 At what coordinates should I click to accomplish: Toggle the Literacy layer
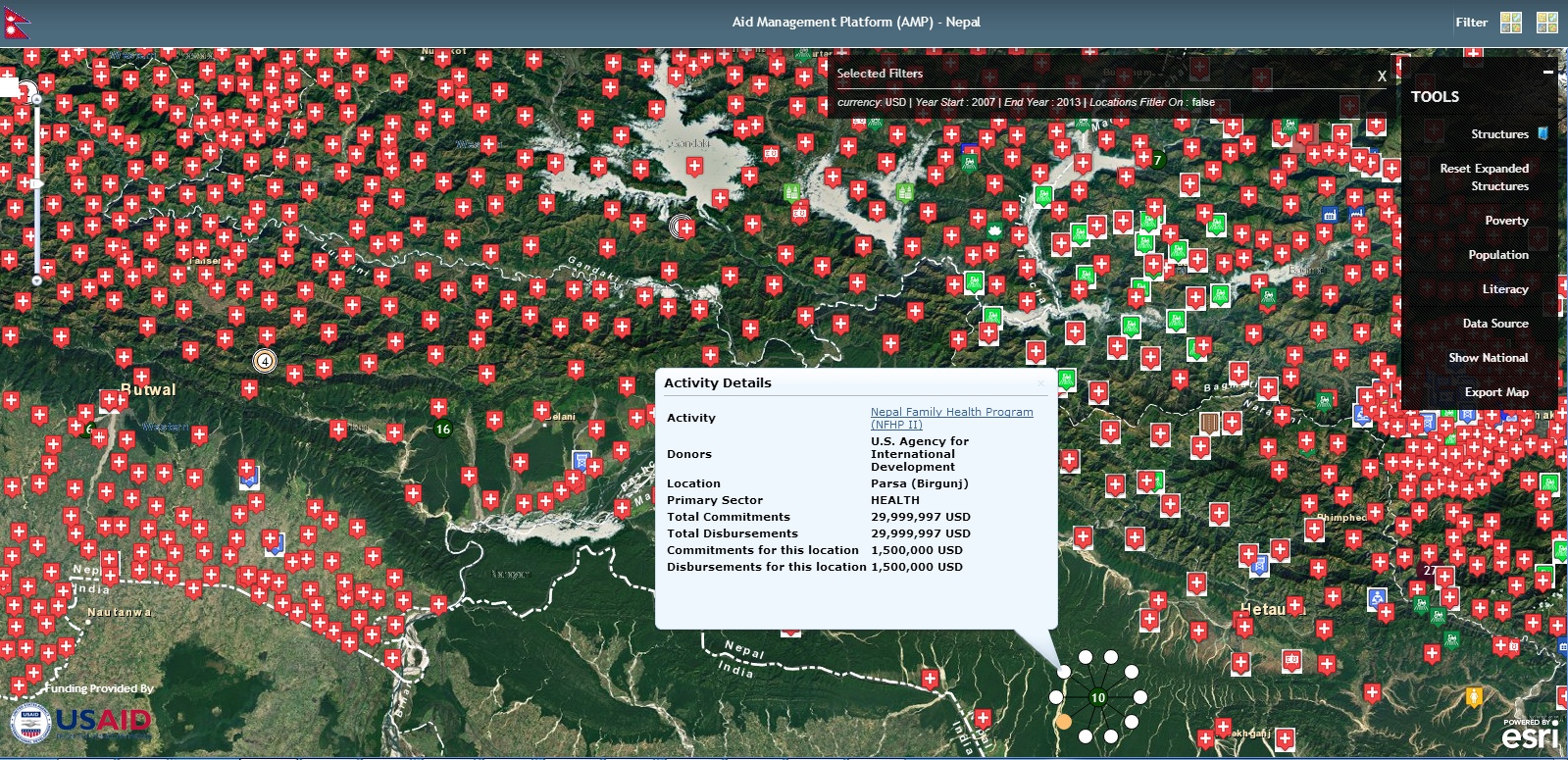click(1505, 289)
